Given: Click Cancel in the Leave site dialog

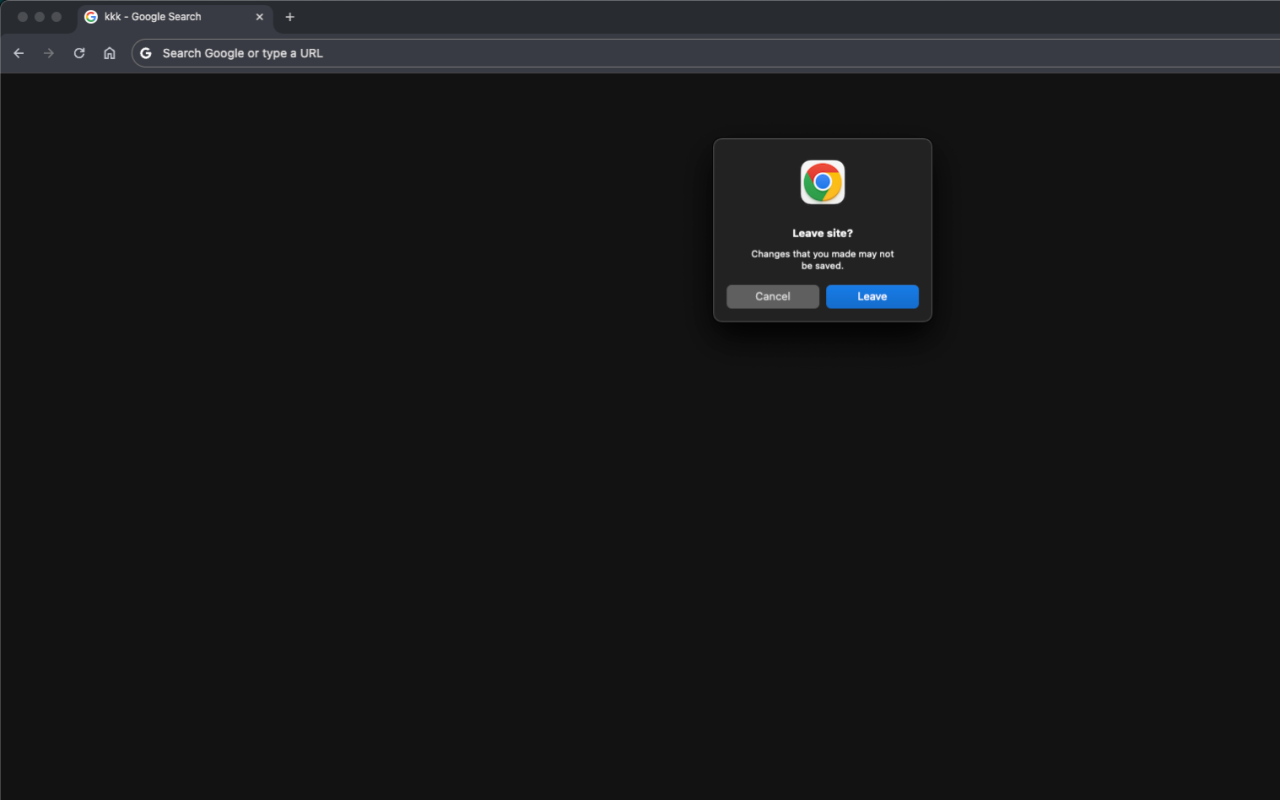Looking at the screenshot, I should [772, 296].
